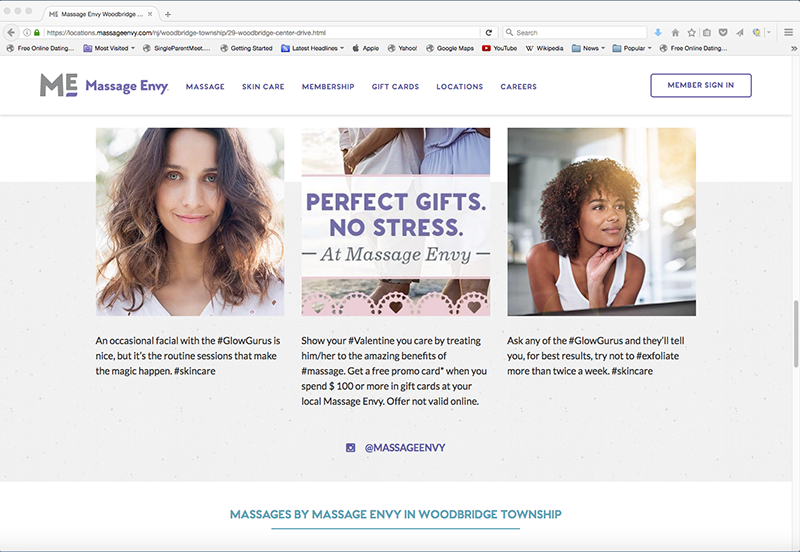Image resolution: width=800 pixels, height=552 pixels.
Task: Close the Massage Envy Woodbridge tab
Action: [150, 14]
